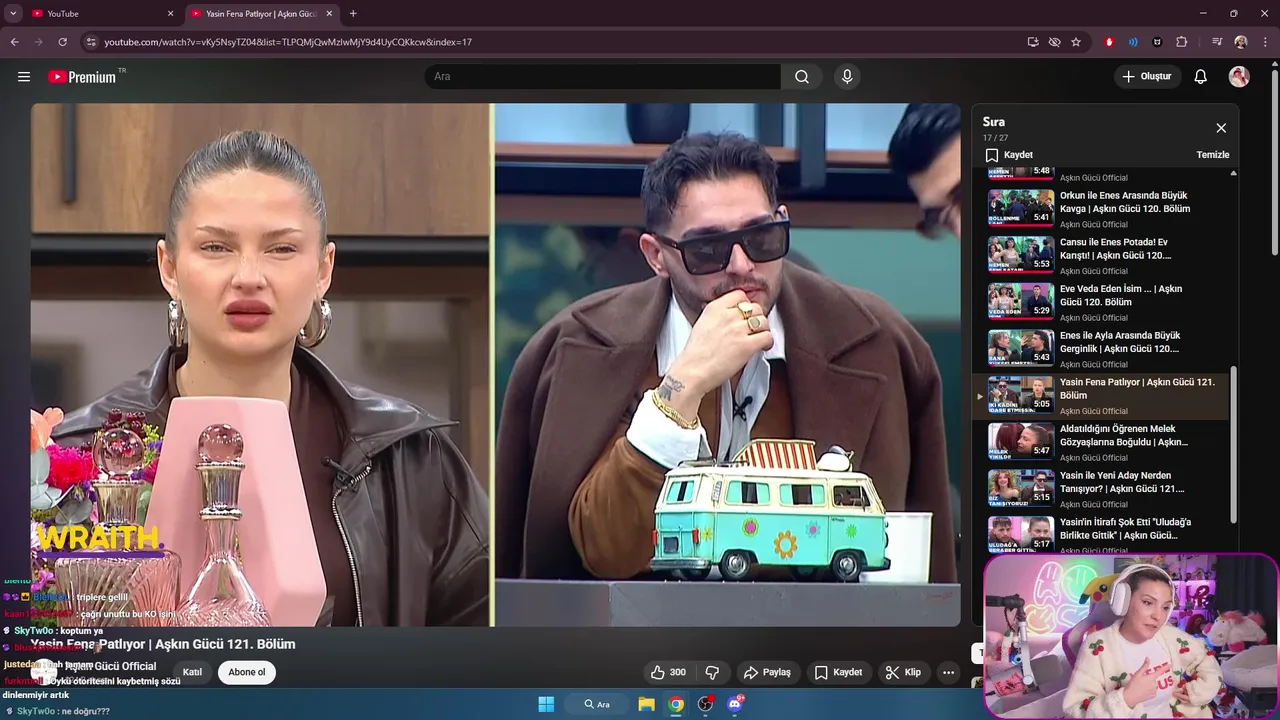Save video with Kaydet below player
Image resolution: width=1280 pixels, height=720 pixels.
point(838,672)
